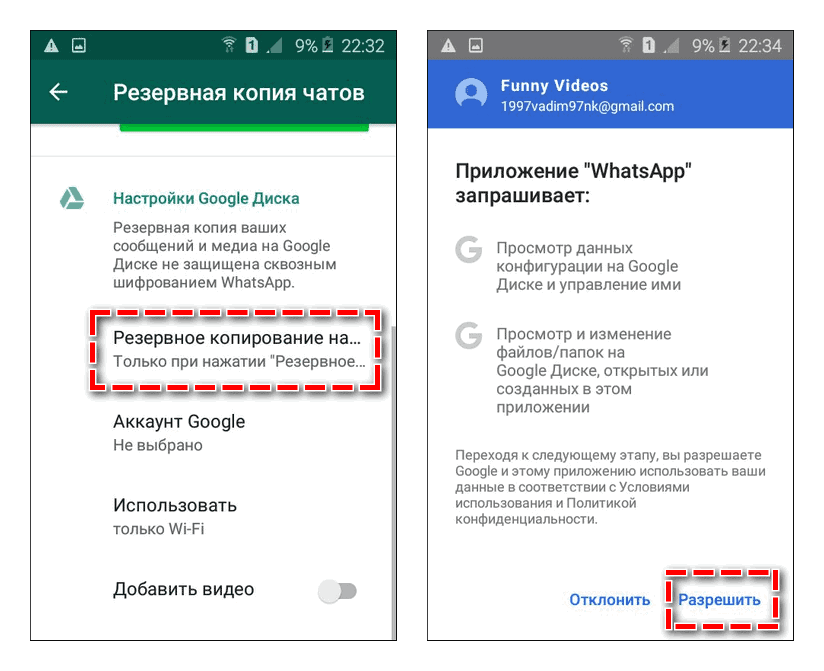This screenshot has height=671, width=824.
Task: Open Резервное копирование на Google Диск option
Action: (235, 349)
